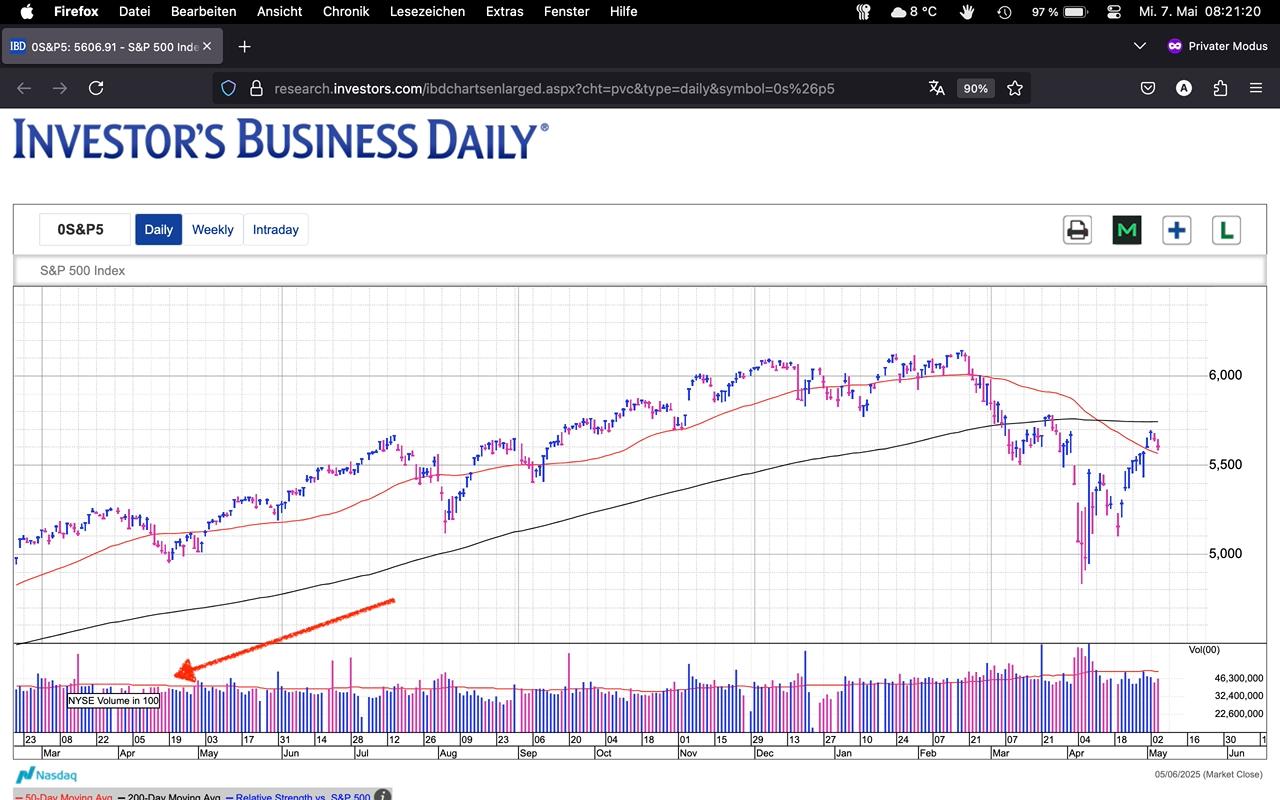The height and width of the screenshot is (800, 1280).
Task: Reload the page
Action: click(96, 88)
